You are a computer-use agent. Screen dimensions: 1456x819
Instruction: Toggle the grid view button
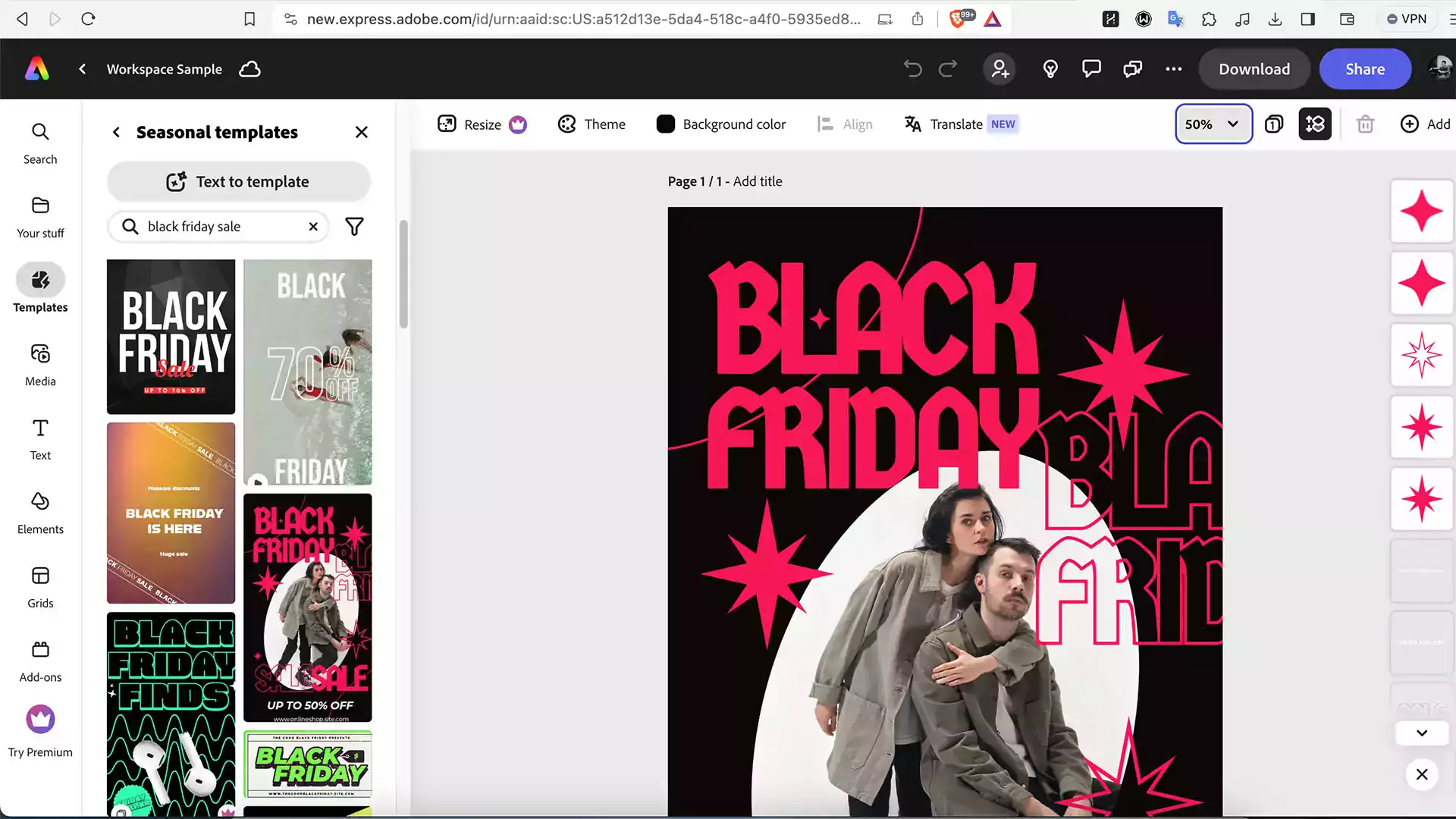coord(1315,124)
